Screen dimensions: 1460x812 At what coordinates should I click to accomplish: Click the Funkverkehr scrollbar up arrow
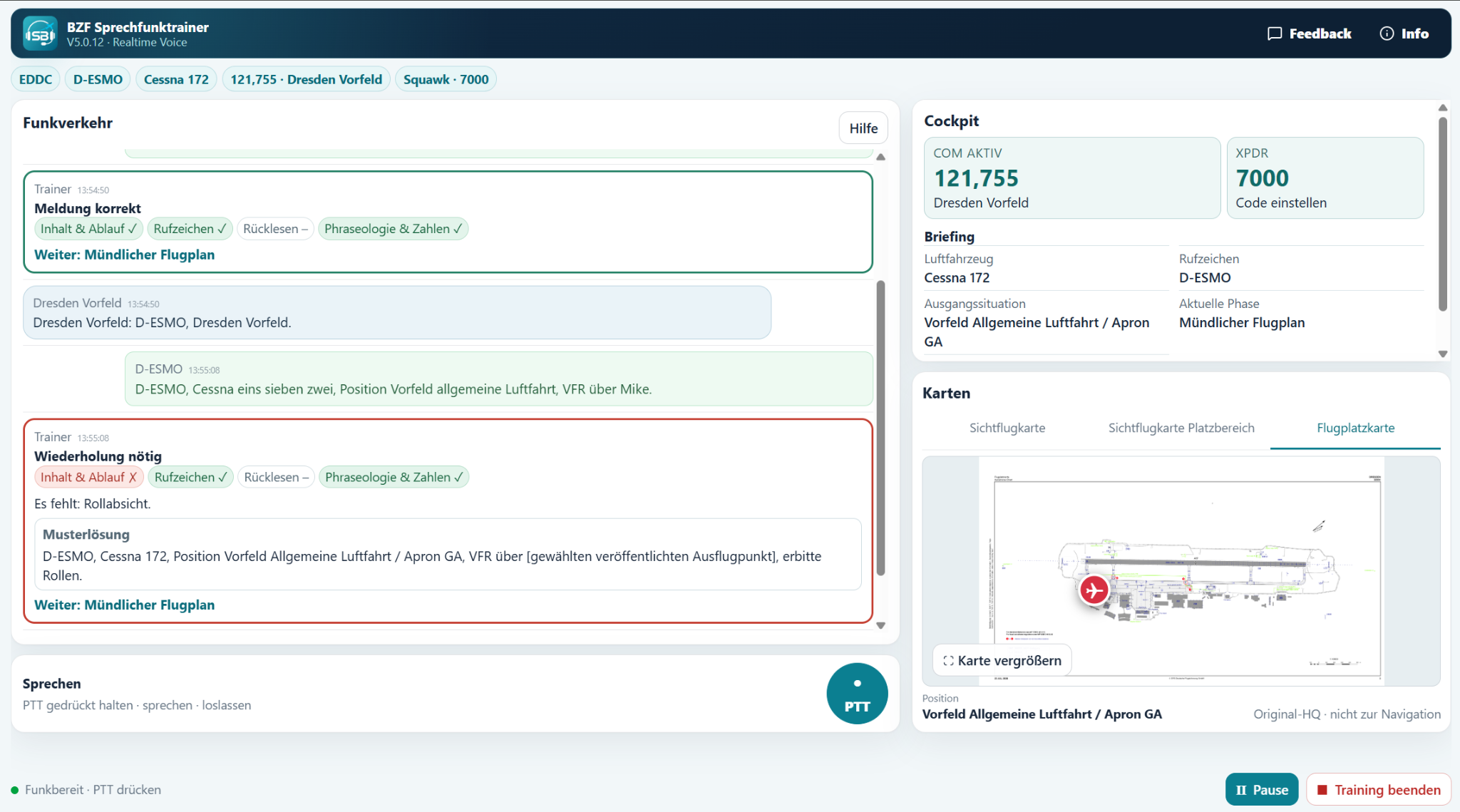coord(881,157)
